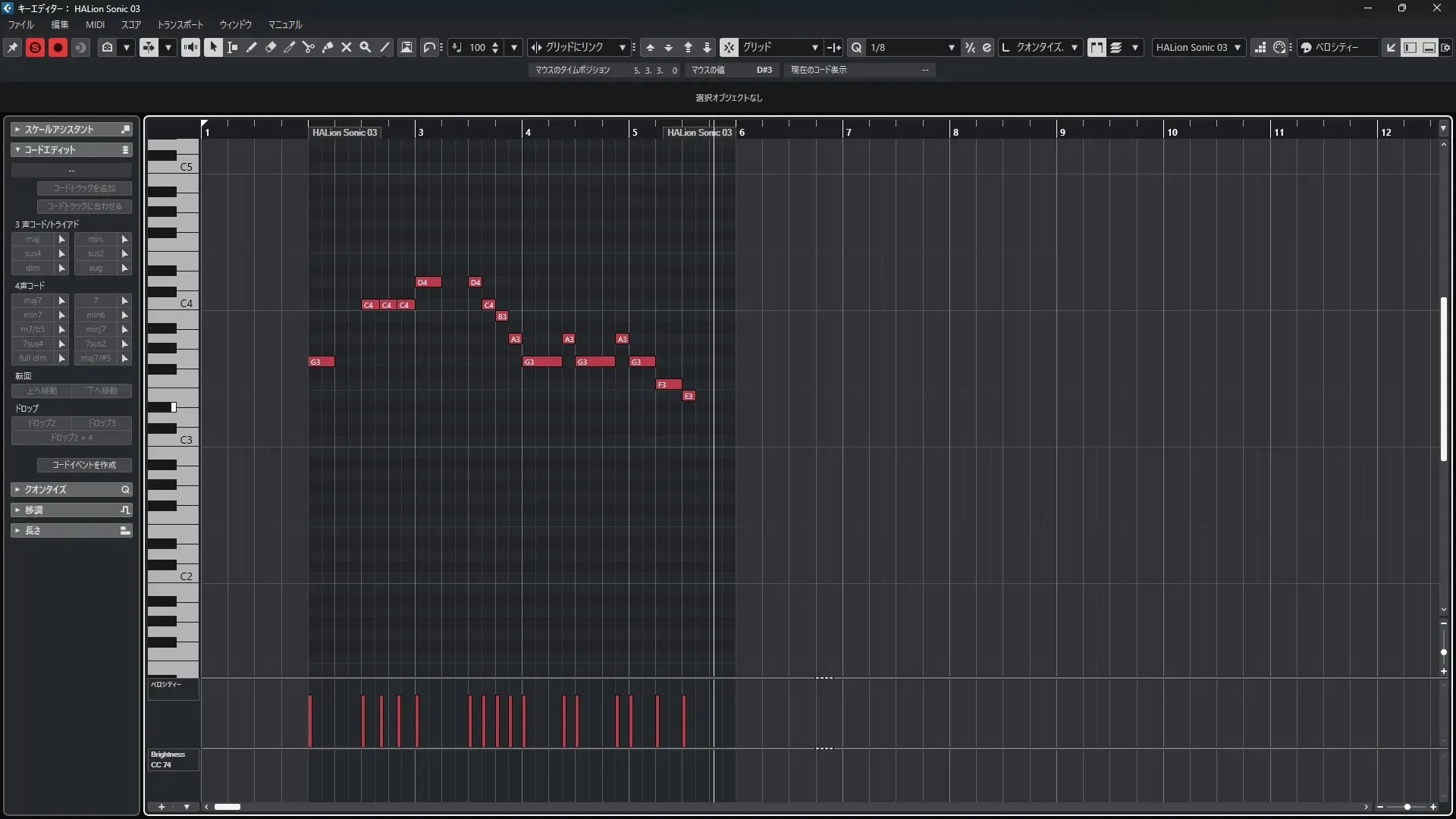The width and height of the screenshot is (1456, 819).
Task: Select the Zoom magnifier tool
Action: point(365,47)
